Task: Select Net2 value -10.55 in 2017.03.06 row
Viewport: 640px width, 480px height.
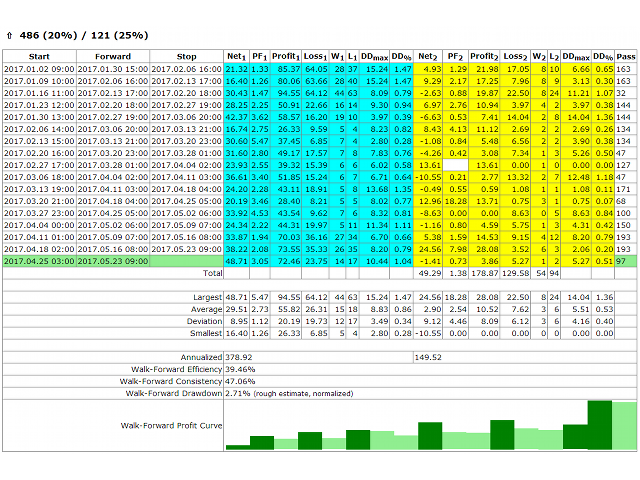Action: [x=428, y=177]
